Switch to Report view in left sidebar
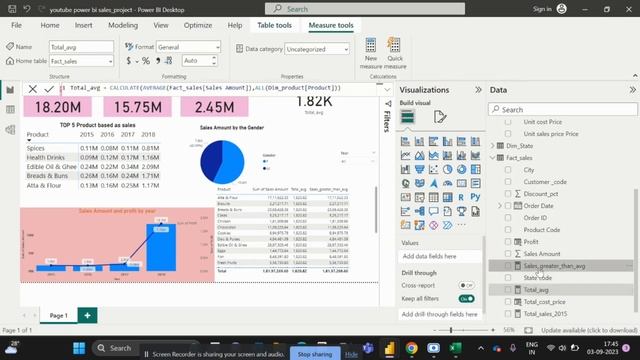The height and width of the screenshot is (360, 640). pos(10,90)
